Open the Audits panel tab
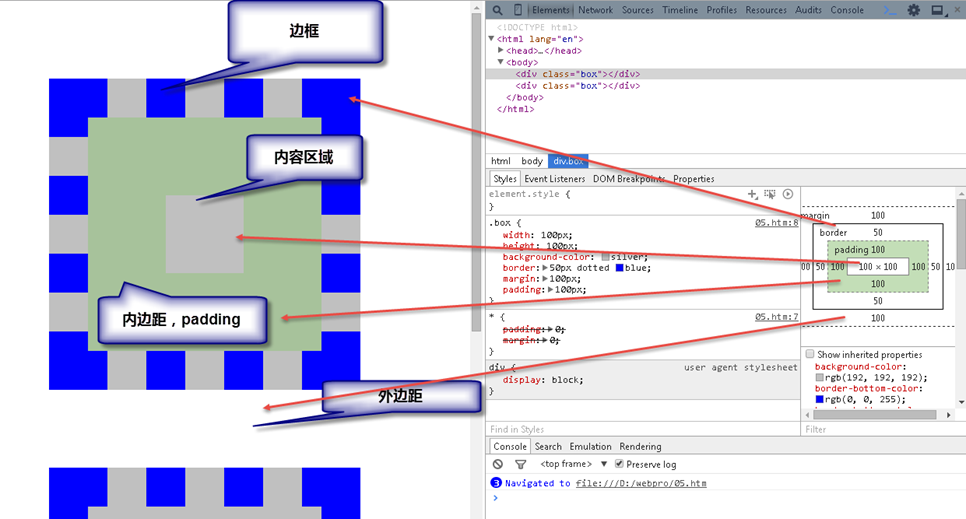 click(808, 10)
